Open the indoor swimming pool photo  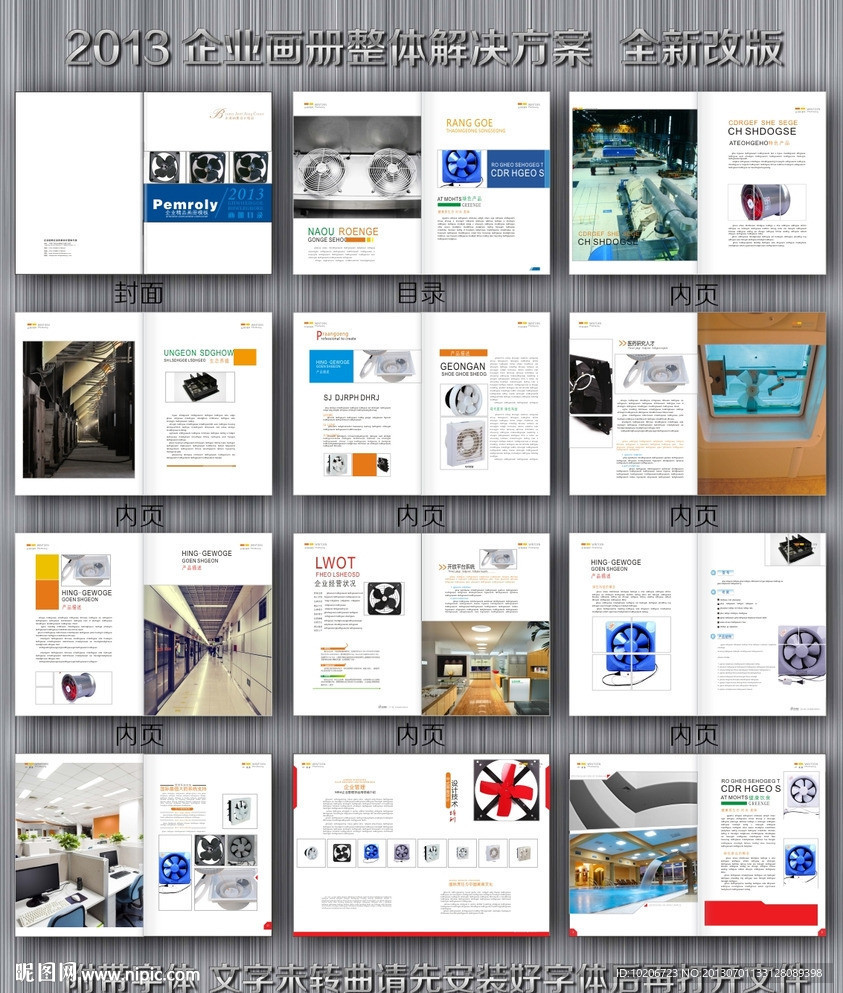coord(633,873)
